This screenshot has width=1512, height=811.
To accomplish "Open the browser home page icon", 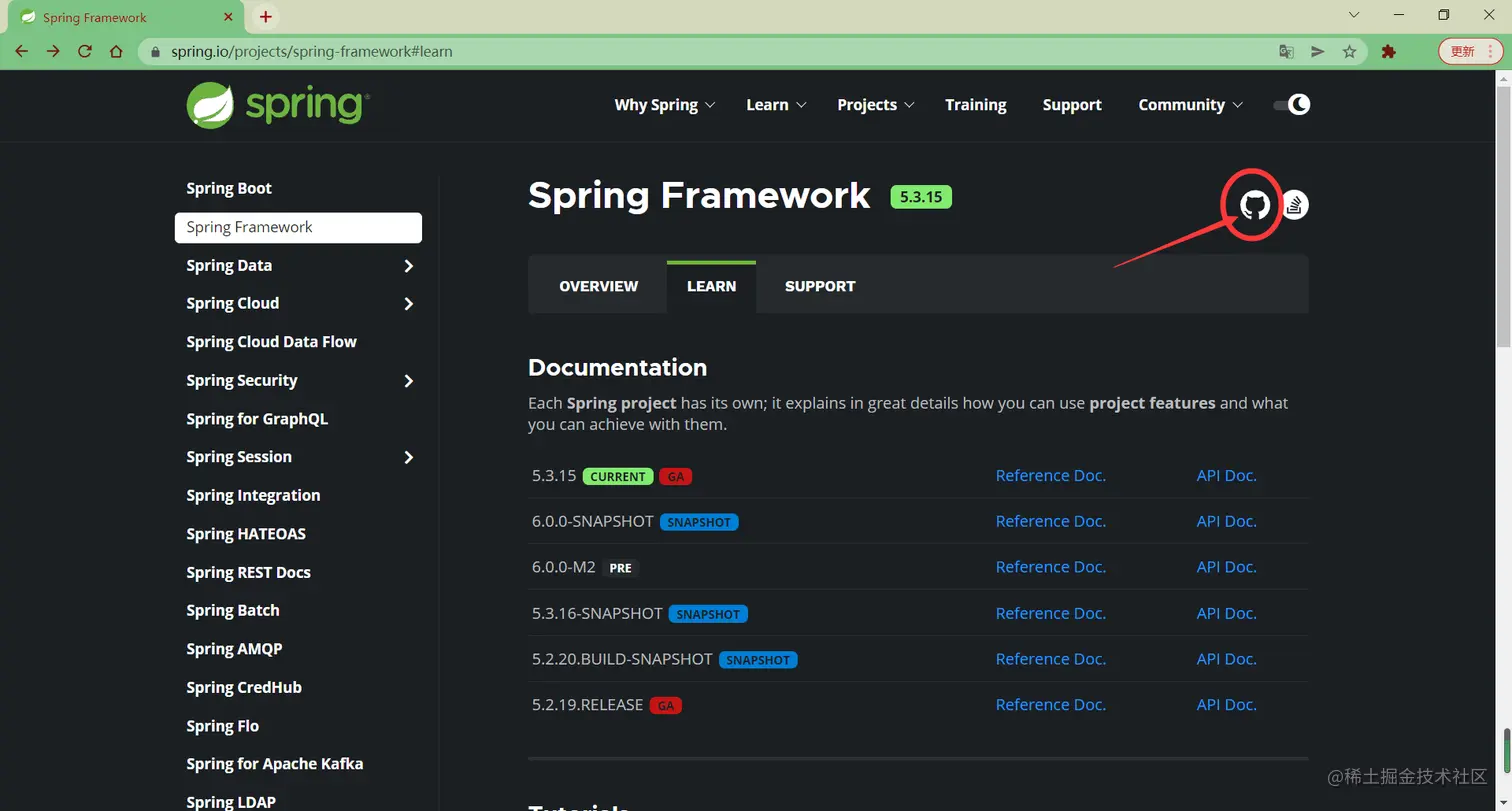I will pyautogui.click(x=116, y=51).
